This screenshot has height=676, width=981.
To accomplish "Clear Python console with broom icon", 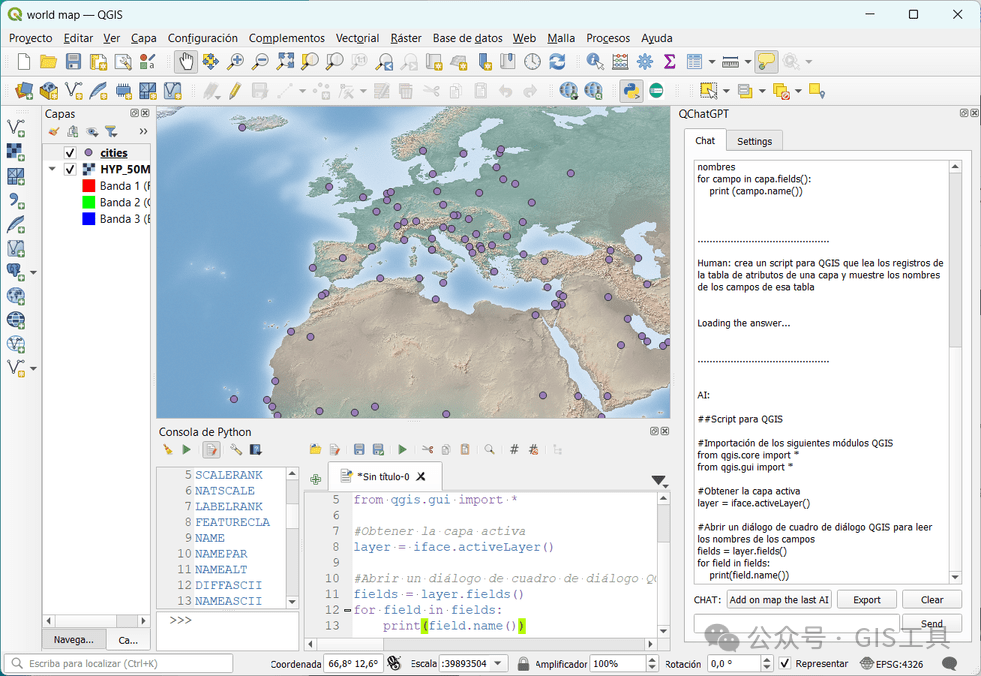I will tap(167, 449).
